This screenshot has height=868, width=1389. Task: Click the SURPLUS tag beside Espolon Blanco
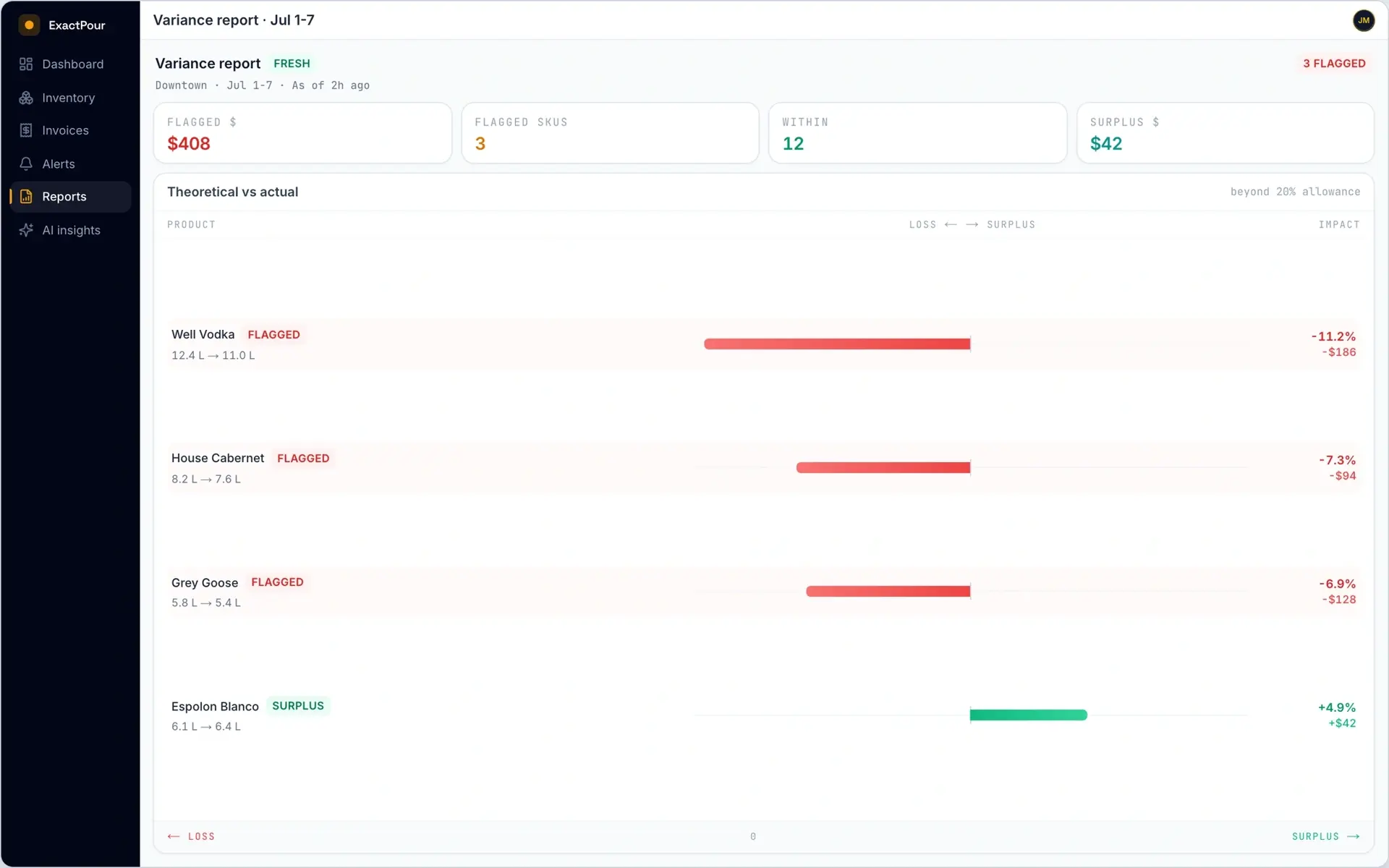[298, 706]
